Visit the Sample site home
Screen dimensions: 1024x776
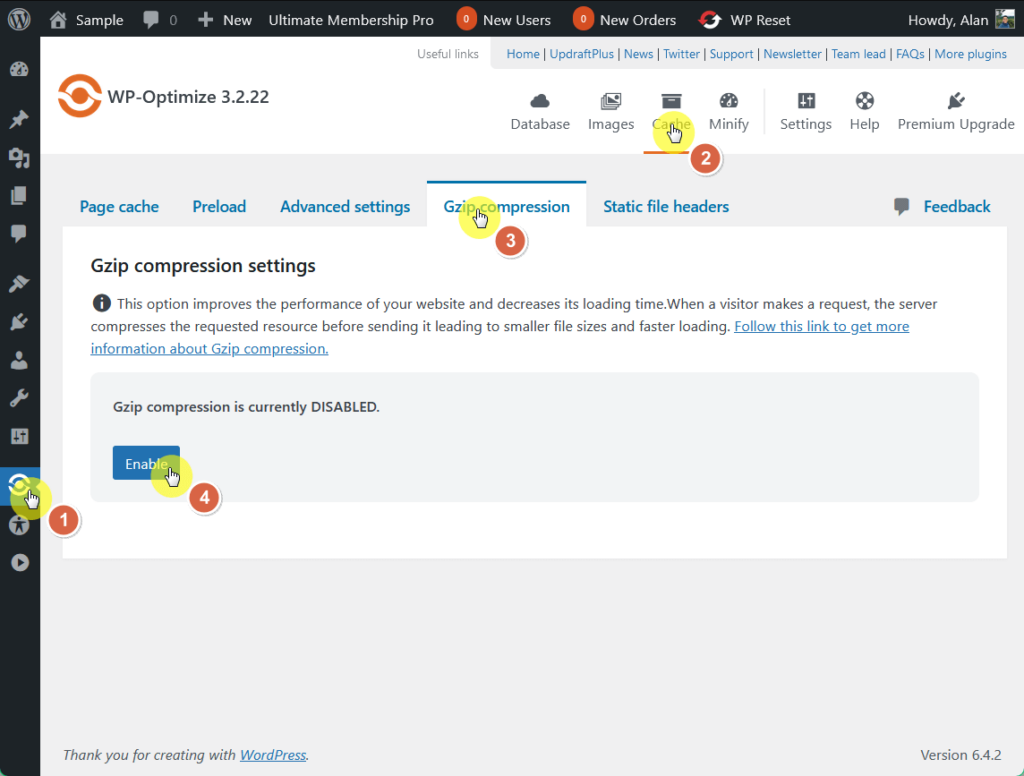click(86, 20)
